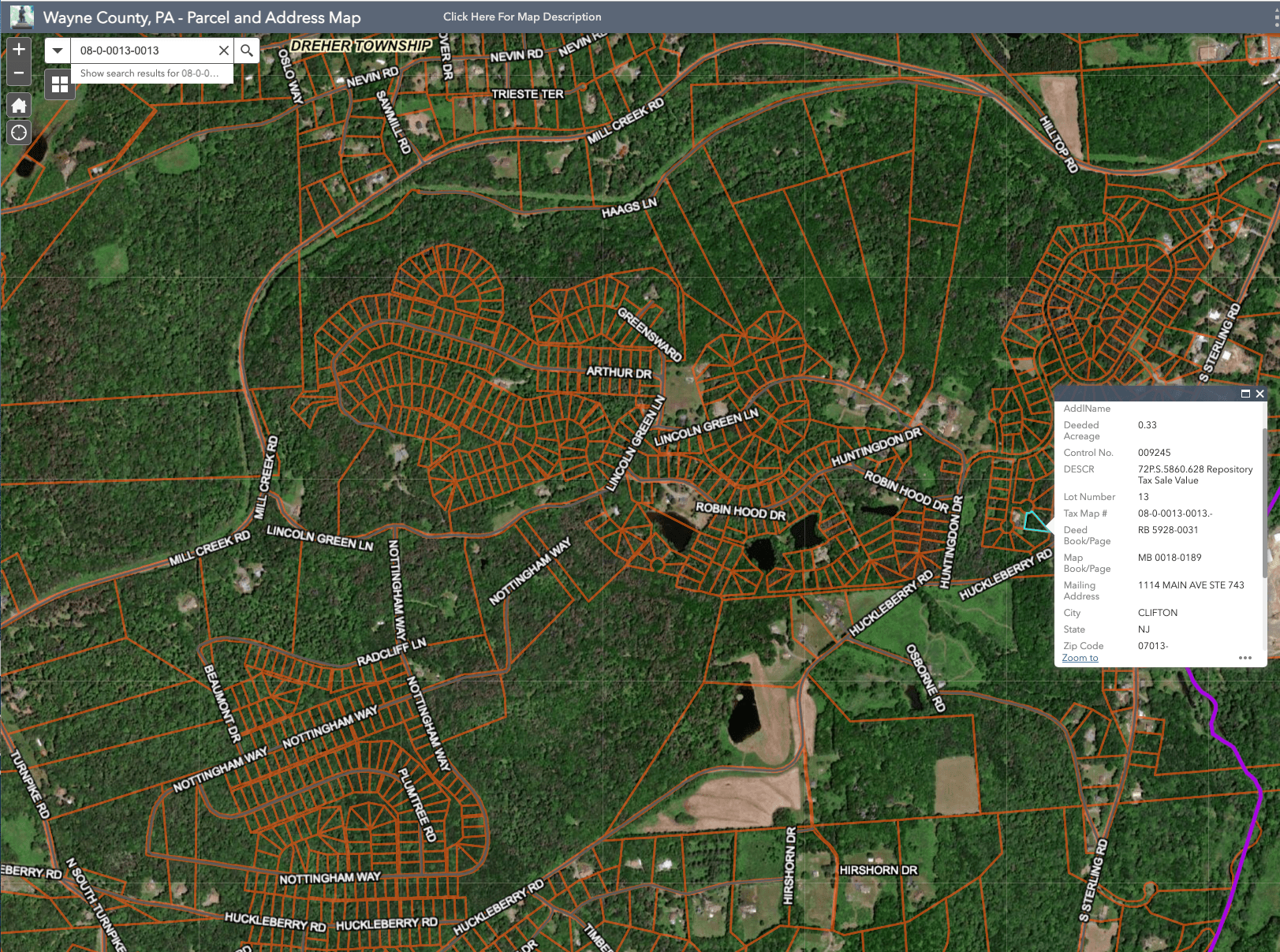Zoom in on the map

(x=19, y=50)
